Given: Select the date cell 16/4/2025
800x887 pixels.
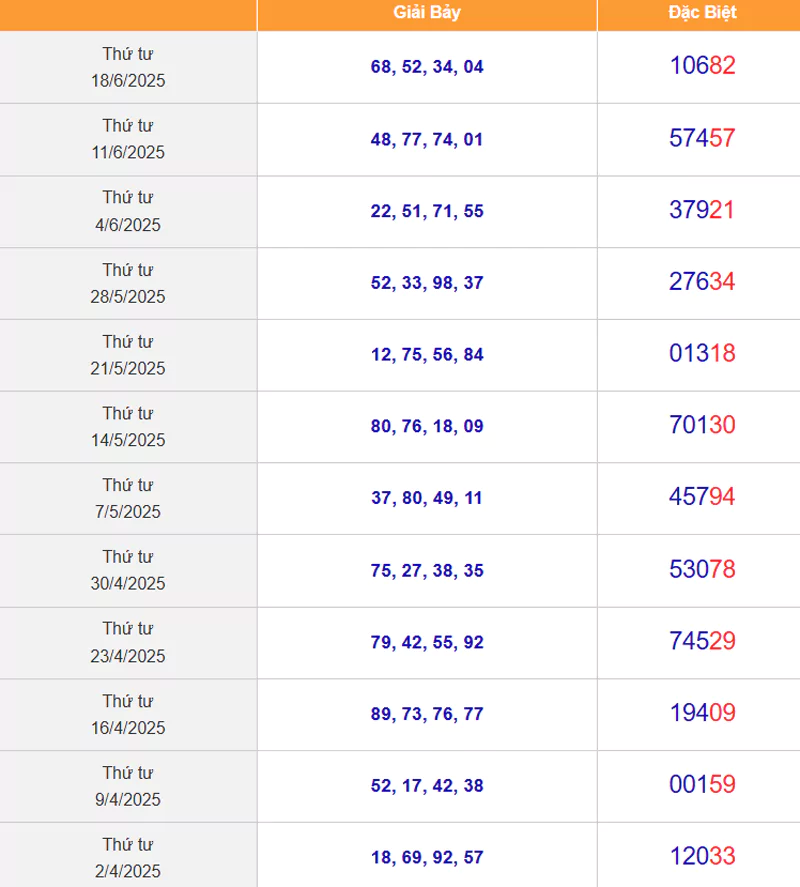Looking at the screenshot, I should tap(128, 714).
